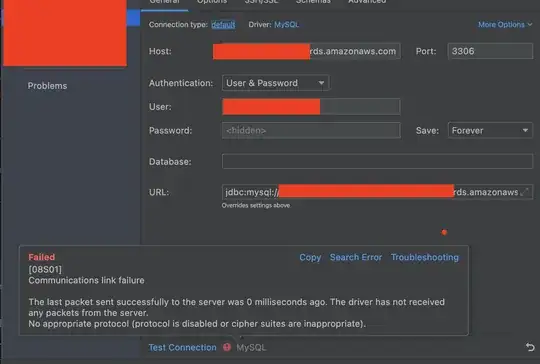The height and width of the screenshot is (364, 540).
Task: Expand the More Options menu
Action: click(x=505, y=25)
